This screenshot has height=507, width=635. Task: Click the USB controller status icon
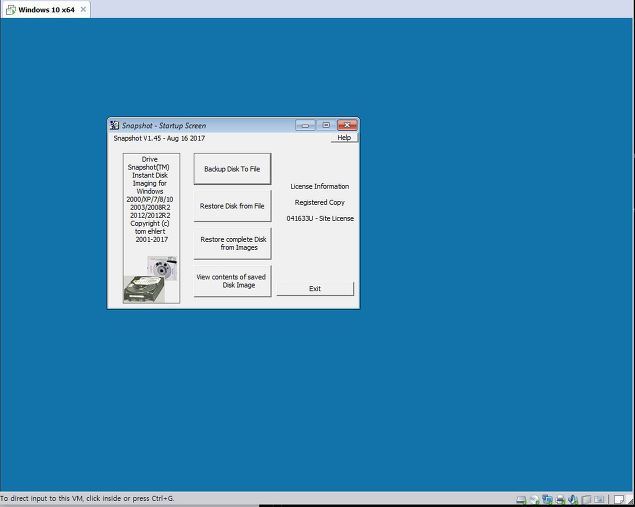tap(586, 500)
